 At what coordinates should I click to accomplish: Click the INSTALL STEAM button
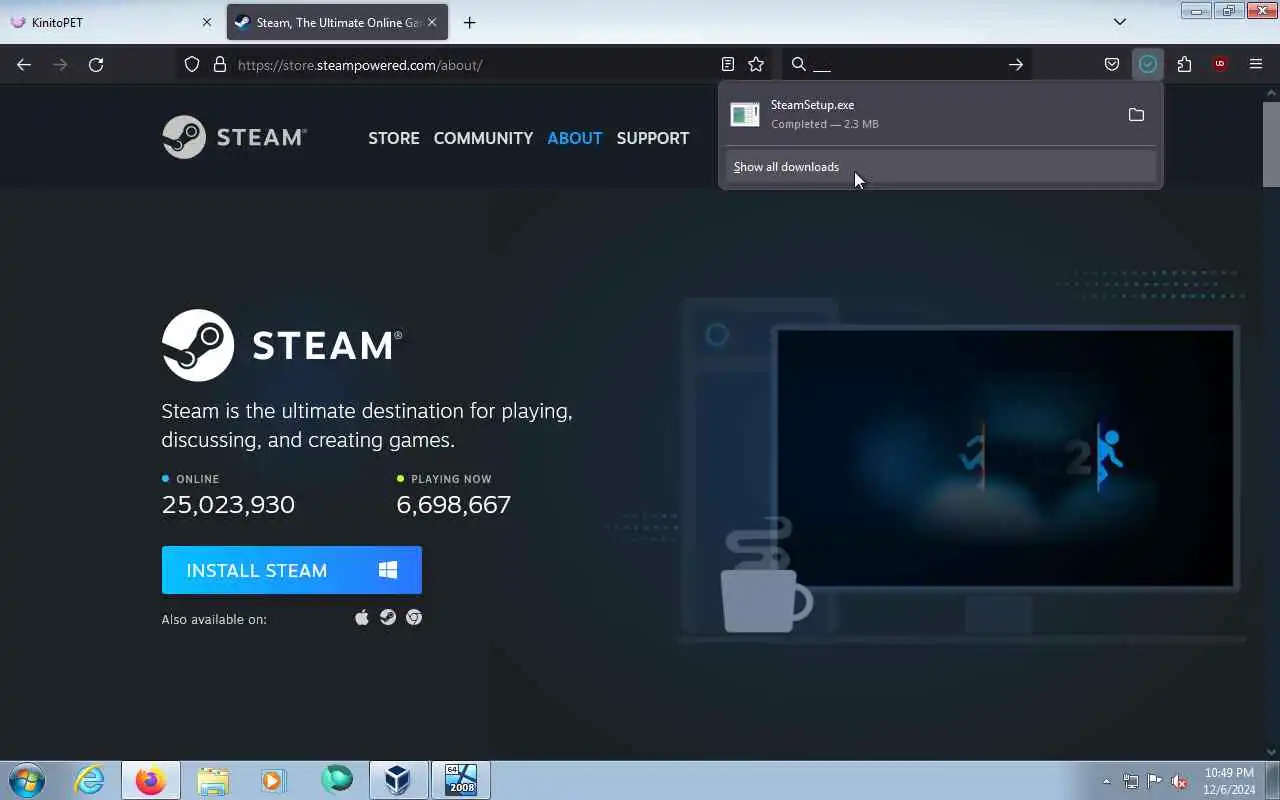292,570
